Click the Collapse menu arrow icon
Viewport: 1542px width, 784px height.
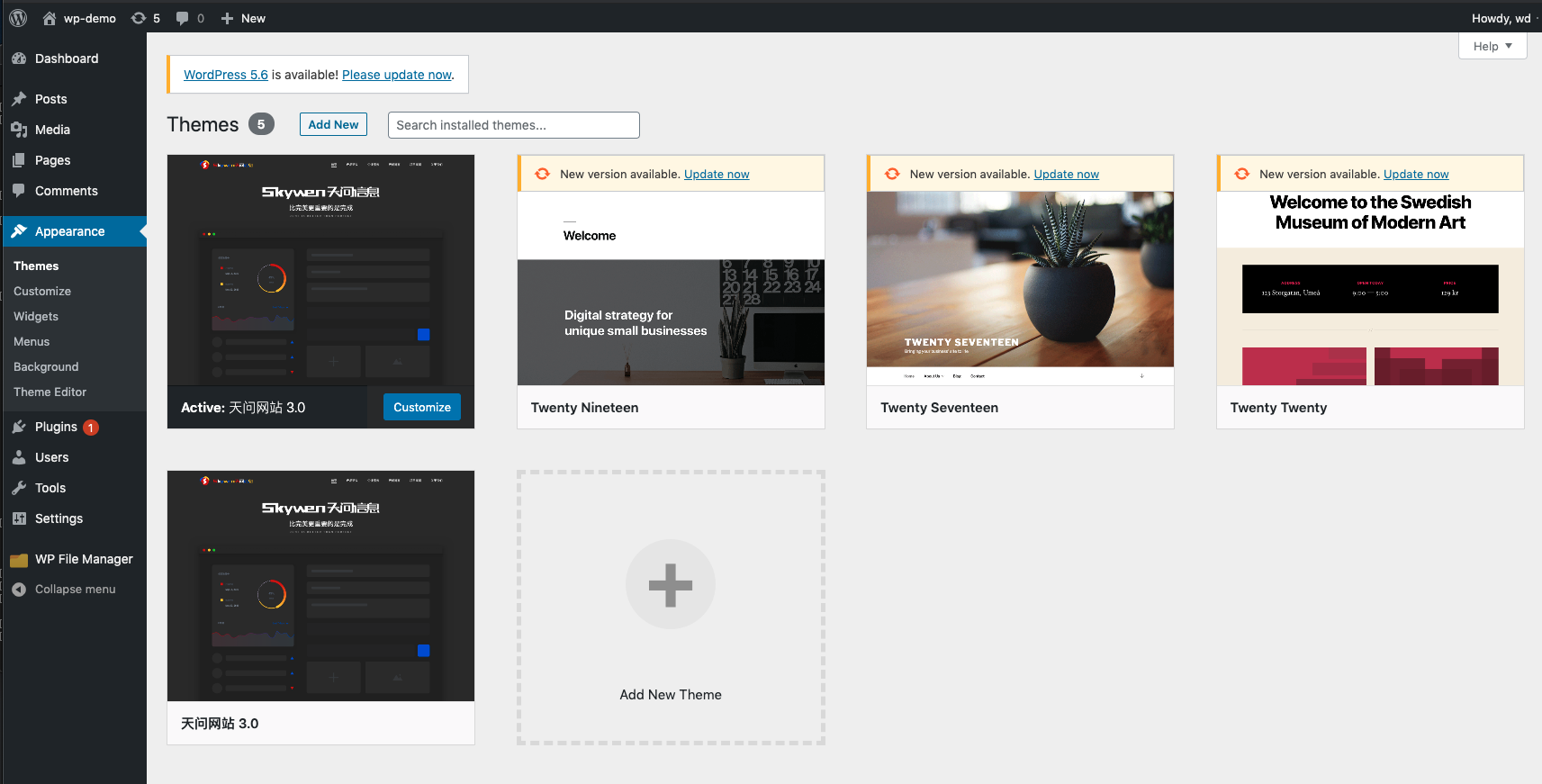[x=19, y=590]
